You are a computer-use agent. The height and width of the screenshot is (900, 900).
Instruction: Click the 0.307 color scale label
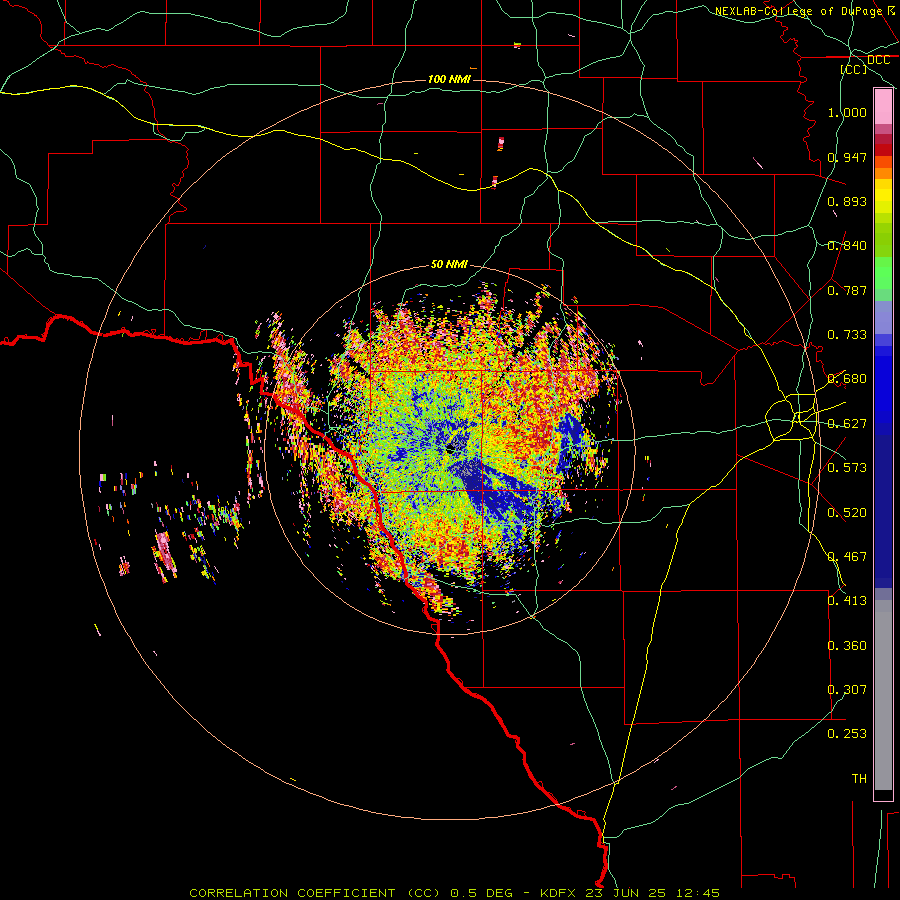(847, 690)
